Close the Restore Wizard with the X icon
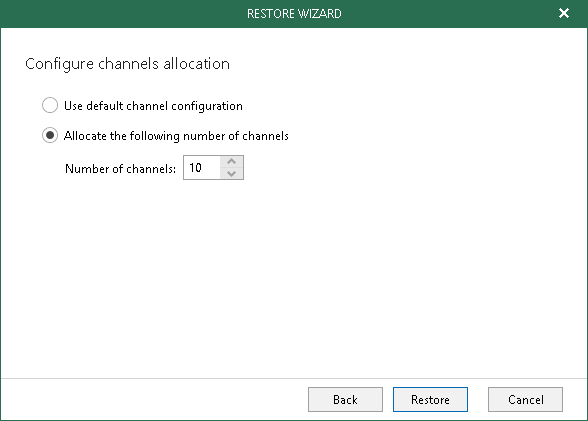The image size is (588, 421). tap(564, 13)
